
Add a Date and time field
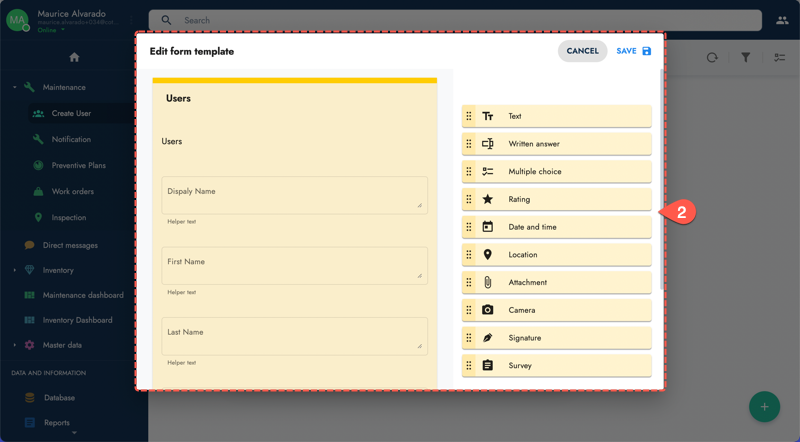(557, 227)
